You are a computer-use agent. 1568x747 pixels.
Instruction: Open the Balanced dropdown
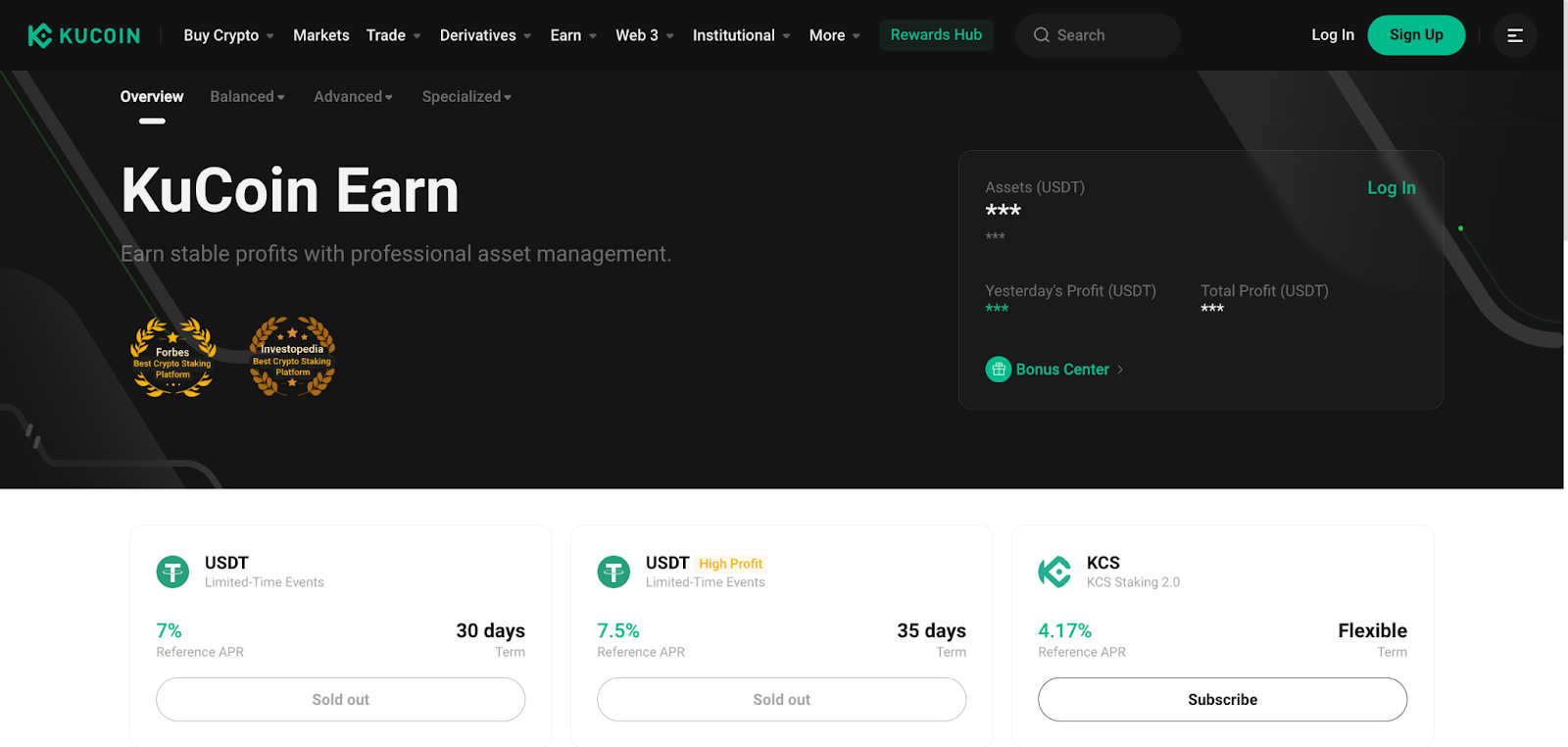pyautogui.click(x=247, y=97)
